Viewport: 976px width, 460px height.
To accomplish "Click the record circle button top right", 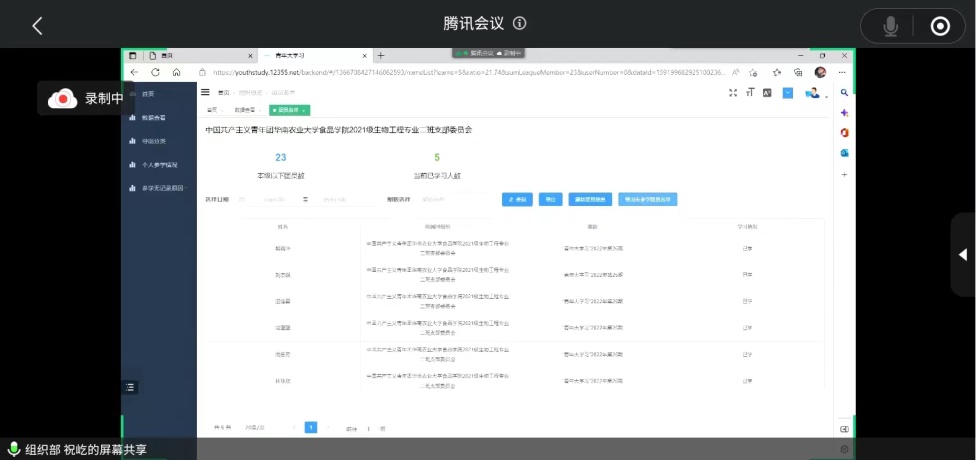I will tap(939, 26).
